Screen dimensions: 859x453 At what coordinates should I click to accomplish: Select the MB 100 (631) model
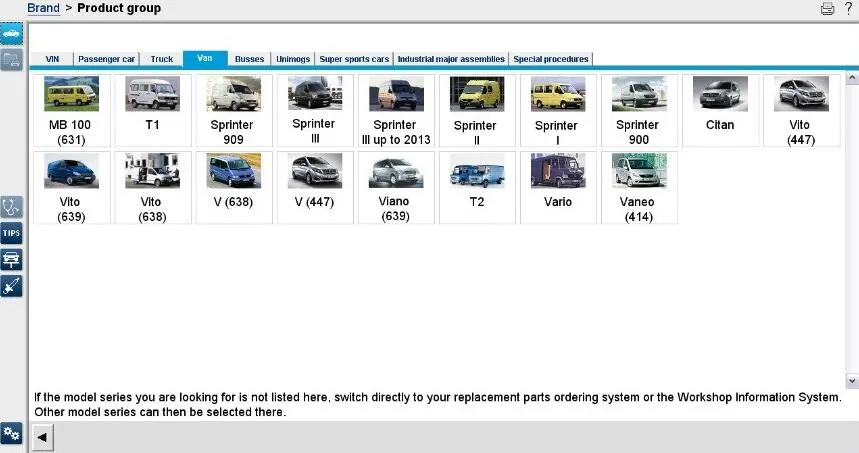click(x=71, y=111)
